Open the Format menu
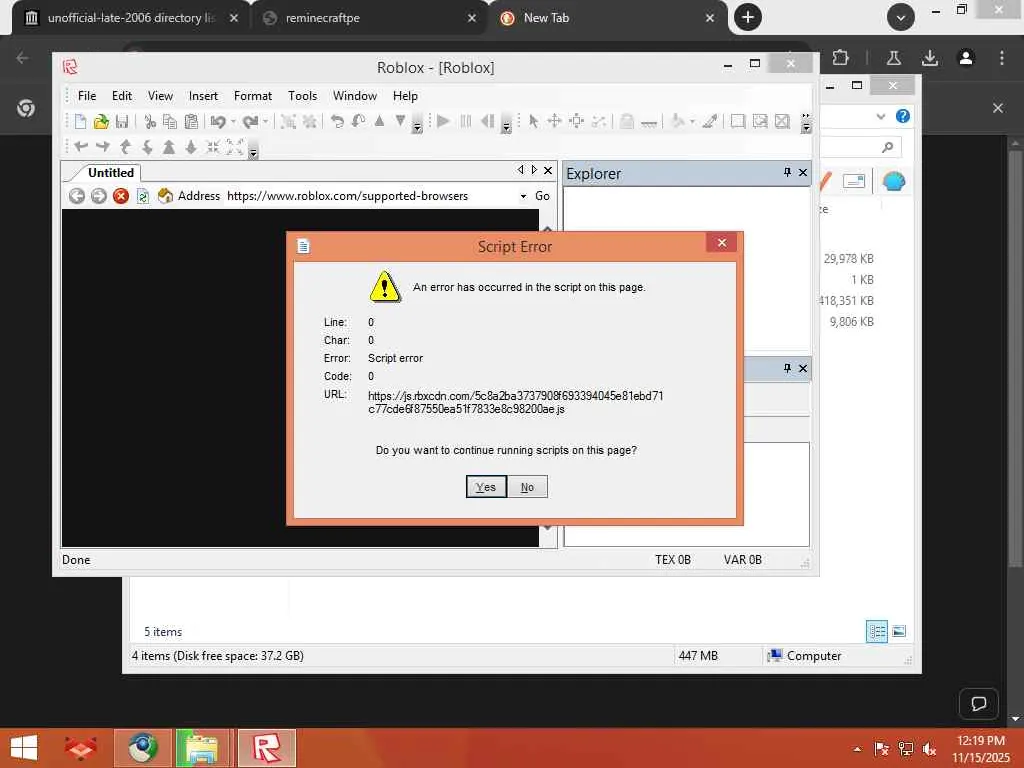The image size is (1024, 768). (x=253, y=96)
